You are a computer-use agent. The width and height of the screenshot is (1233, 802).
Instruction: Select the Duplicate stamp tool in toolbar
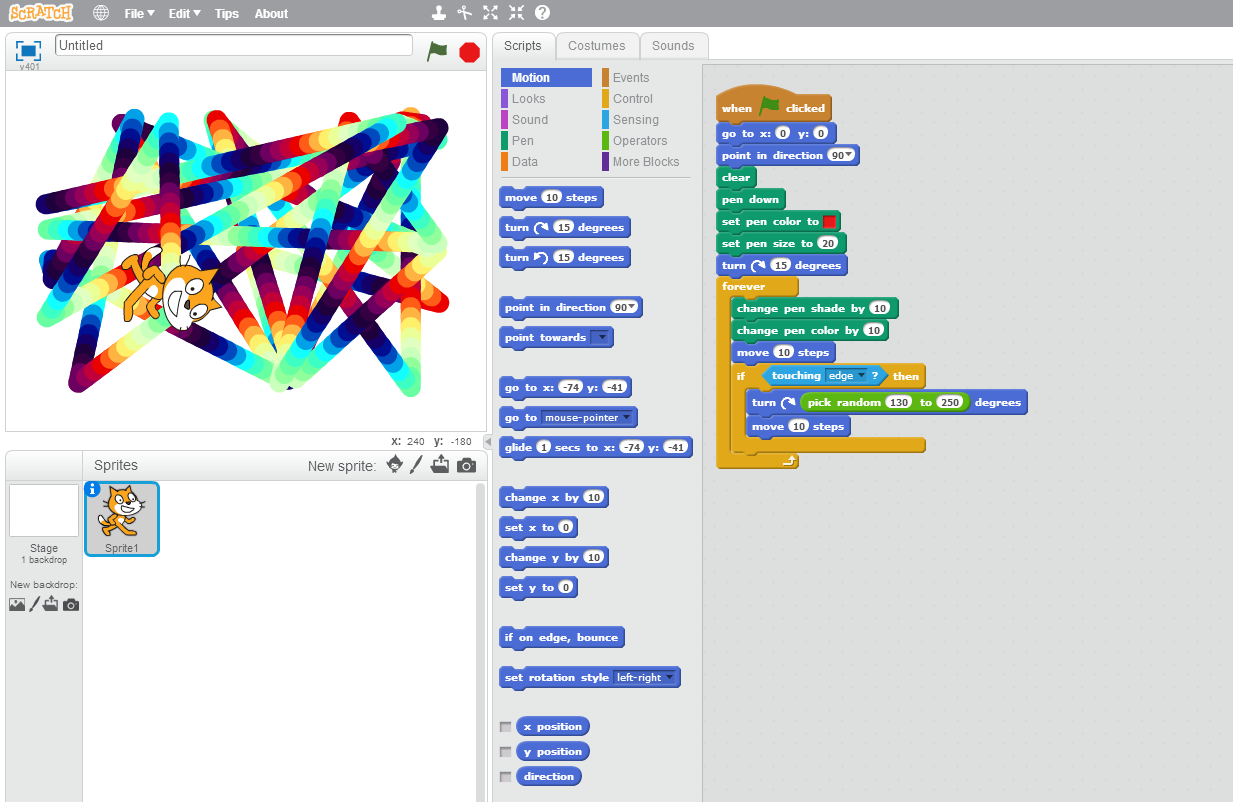pyautogui.click(x=439, y=13)
